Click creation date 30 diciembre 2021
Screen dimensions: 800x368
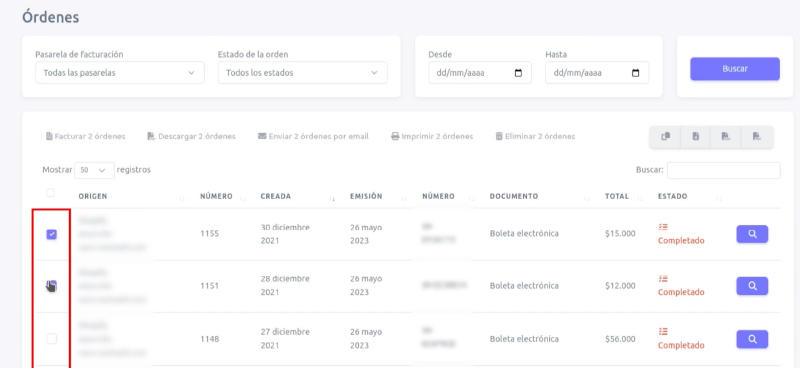point(285,234)
